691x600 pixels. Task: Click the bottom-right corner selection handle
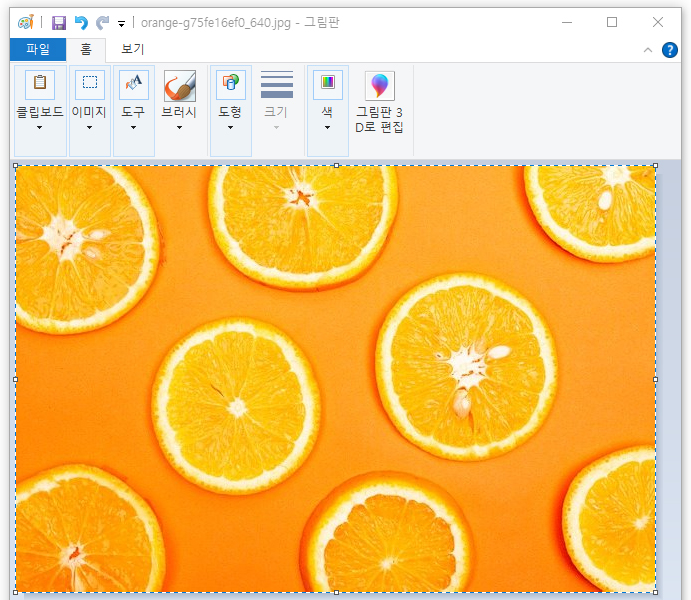tap(655, 593)
